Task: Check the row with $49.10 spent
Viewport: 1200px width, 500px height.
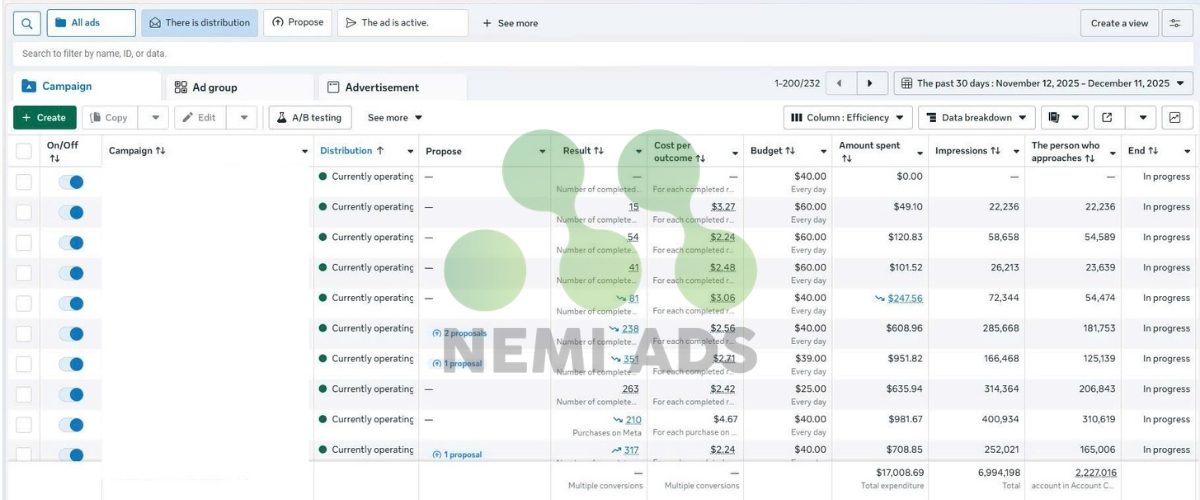Action: (24, 212)
